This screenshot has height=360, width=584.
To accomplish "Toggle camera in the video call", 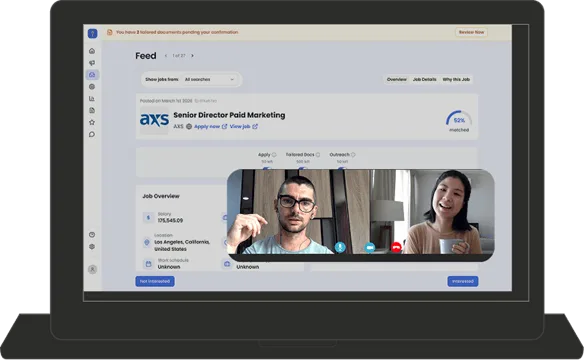I will [369, 247].
